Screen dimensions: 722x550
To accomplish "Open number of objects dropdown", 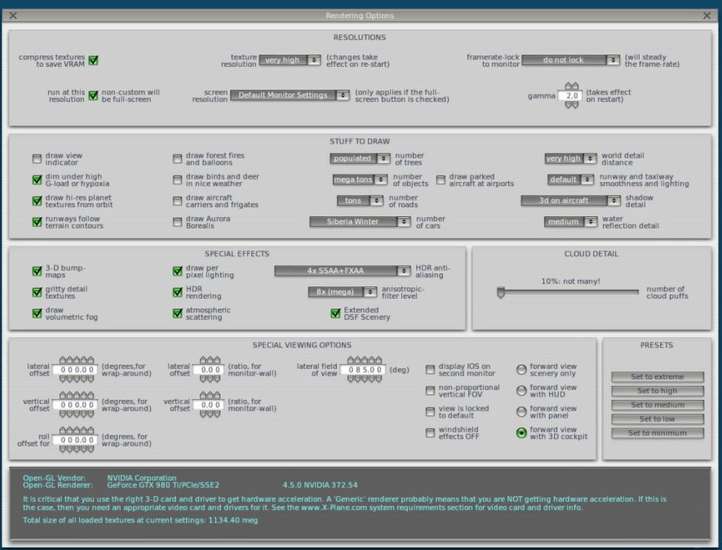I will (360, 180).
